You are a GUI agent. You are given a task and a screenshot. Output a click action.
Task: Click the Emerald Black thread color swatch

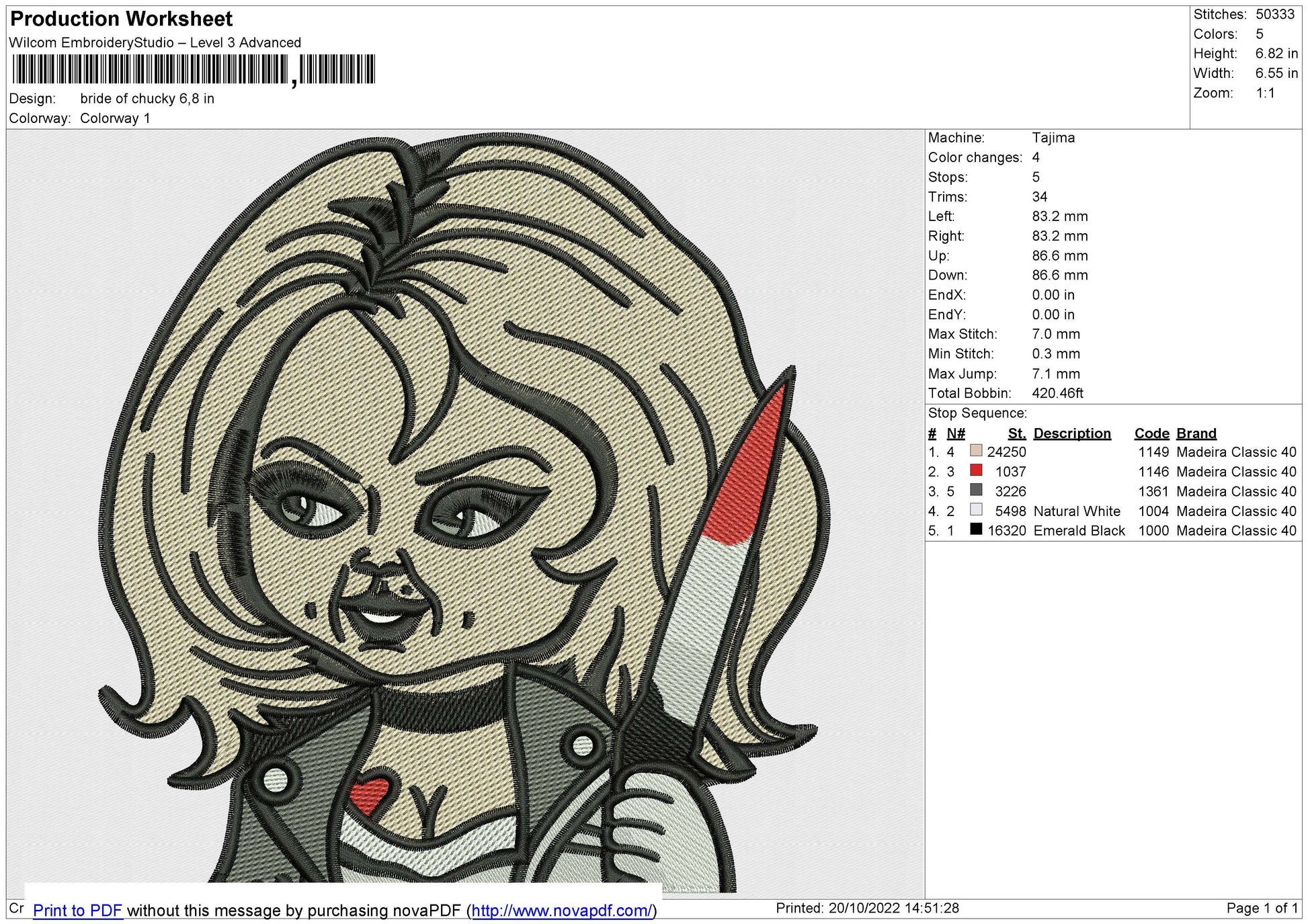pyautogui.click(x=976, y=530)
